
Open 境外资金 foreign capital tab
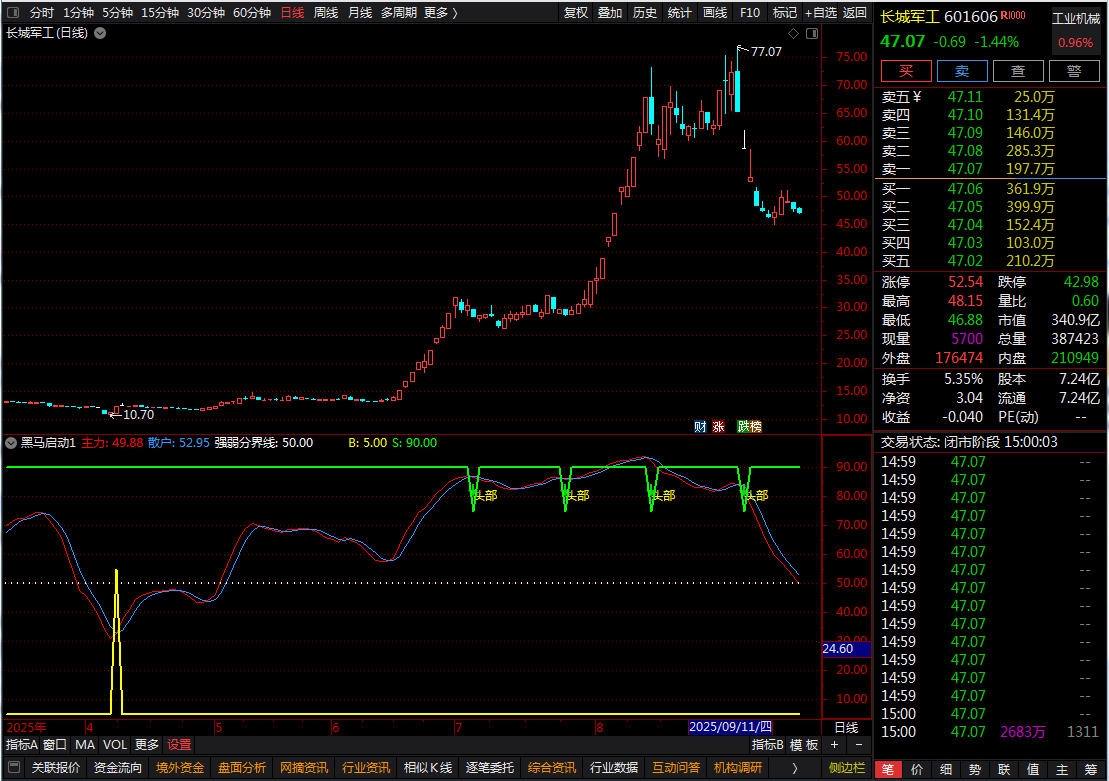click(x=180, y=768)
